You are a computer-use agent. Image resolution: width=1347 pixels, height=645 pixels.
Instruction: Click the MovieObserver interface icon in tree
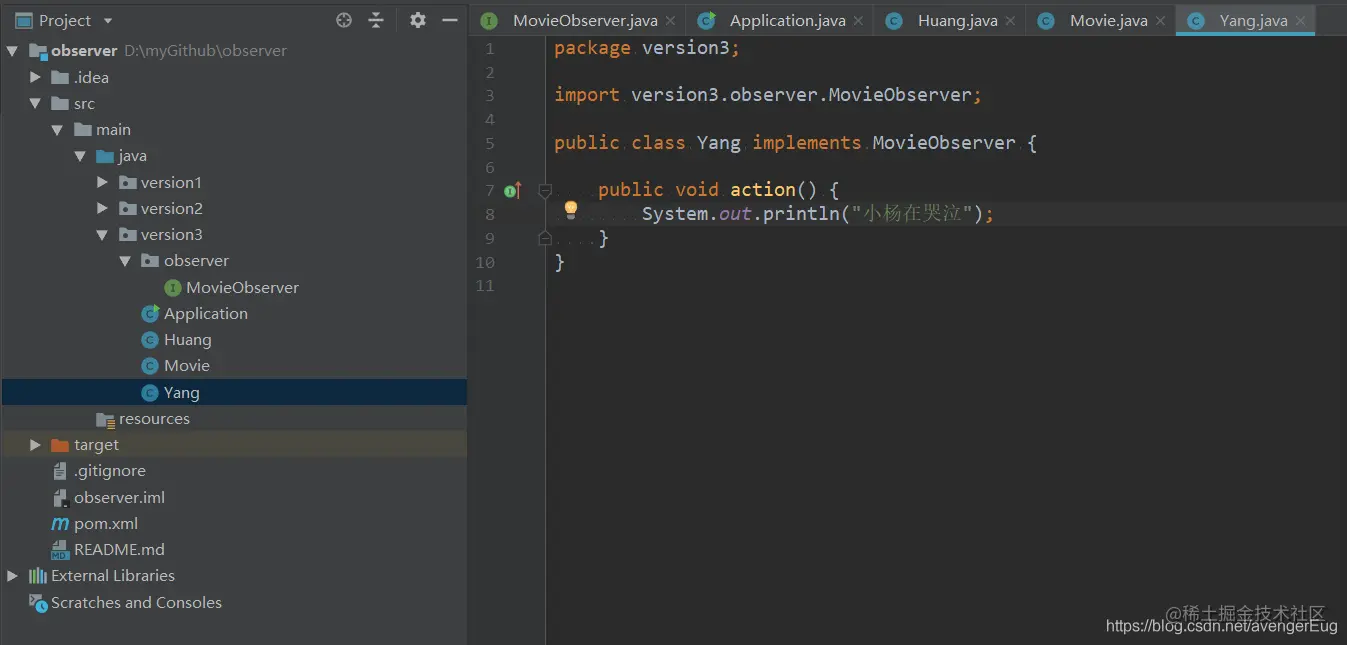click(173, 287)
